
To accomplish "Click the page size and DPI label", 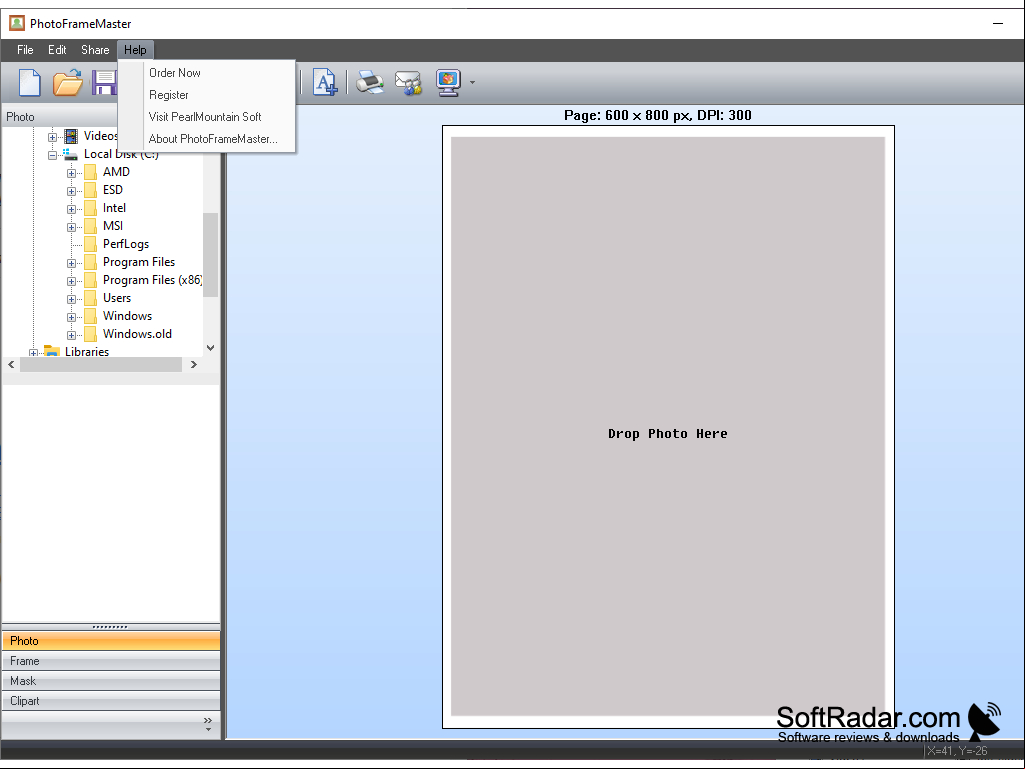I will pyautogui.click(x=658, y=116).
